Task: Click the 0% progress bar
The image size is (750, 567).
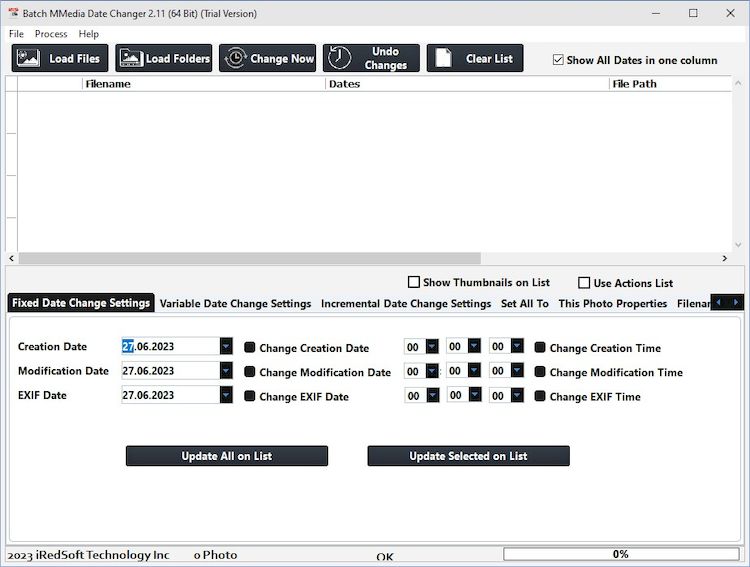Action: point(621,554)
